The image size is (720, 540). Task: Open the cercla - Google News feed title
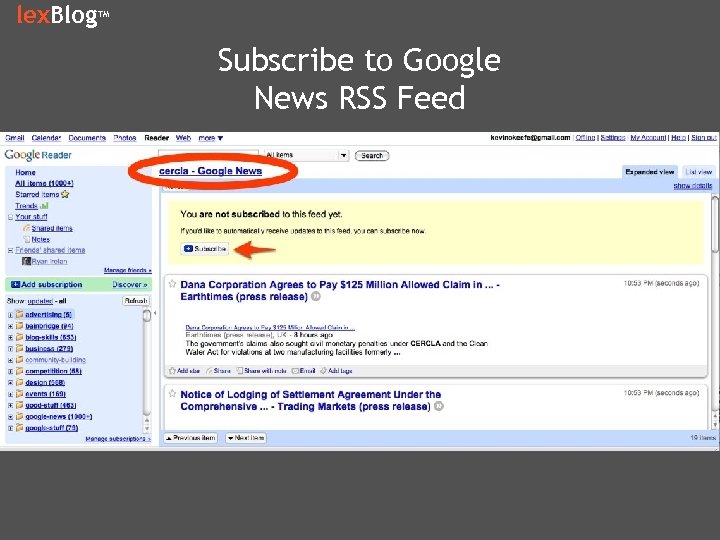210,171
